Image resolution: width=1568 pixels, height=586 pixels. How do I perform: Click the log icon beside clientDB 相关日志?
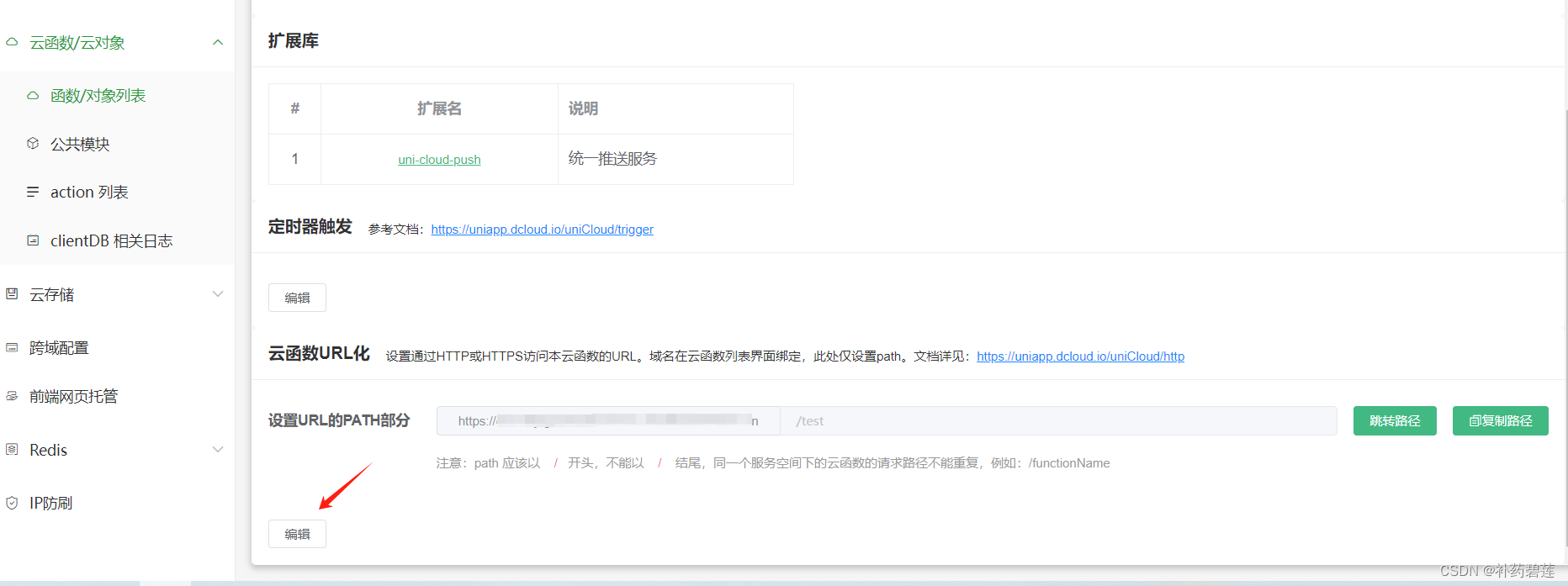coord(33,240)
